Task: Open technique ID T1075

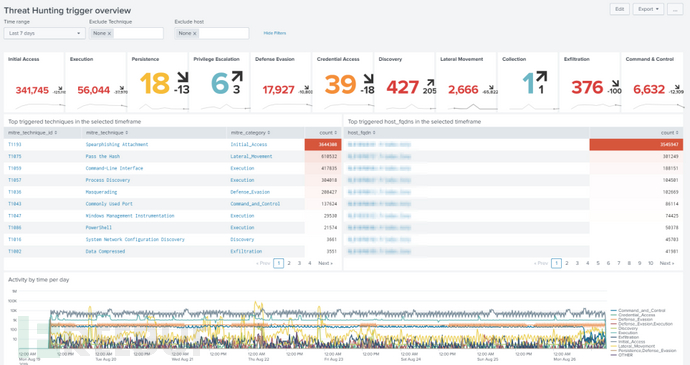Action: tap(15, 156)
